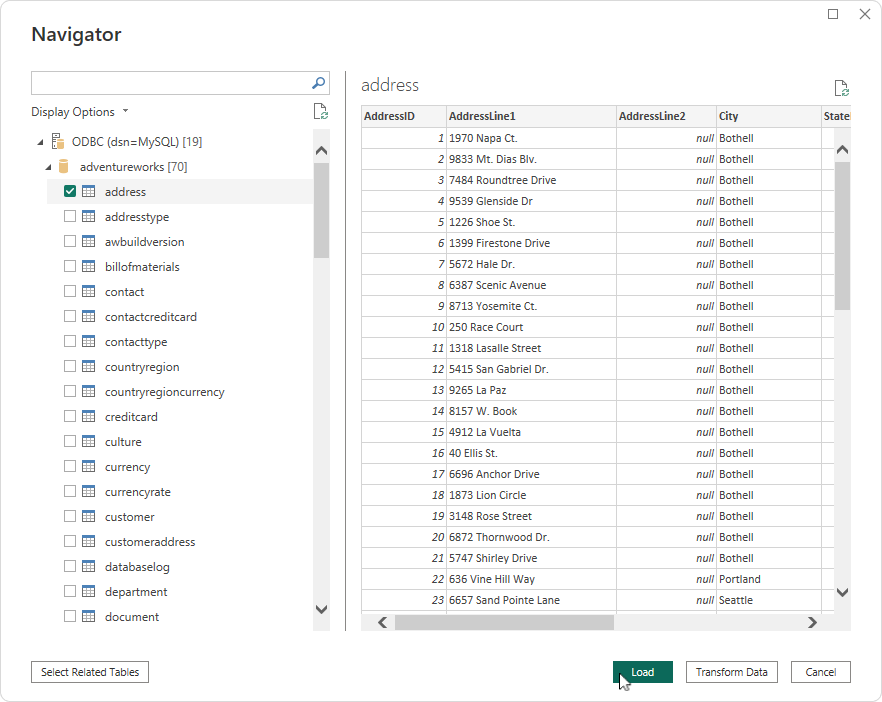
Task: Check the addresstype table checkbox
Action: click(x=70, y=217)
